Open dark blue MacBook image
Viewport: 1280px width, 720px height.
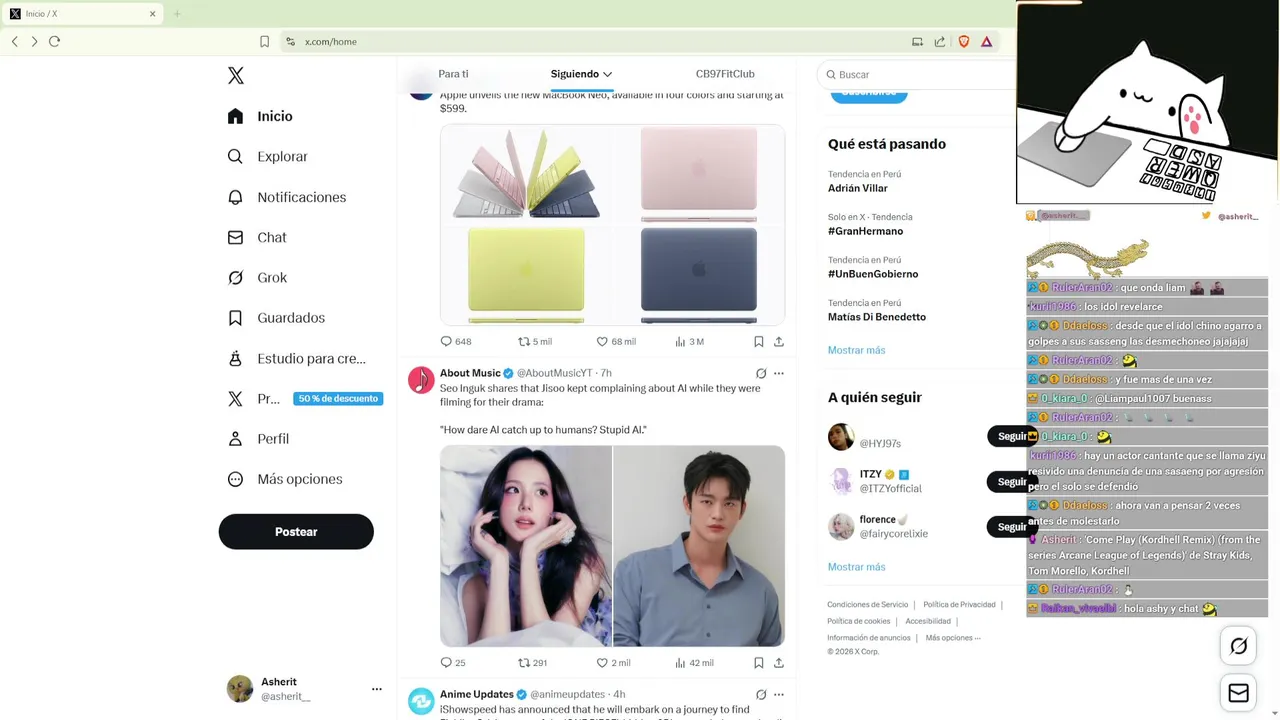click(x=699, y=275)
